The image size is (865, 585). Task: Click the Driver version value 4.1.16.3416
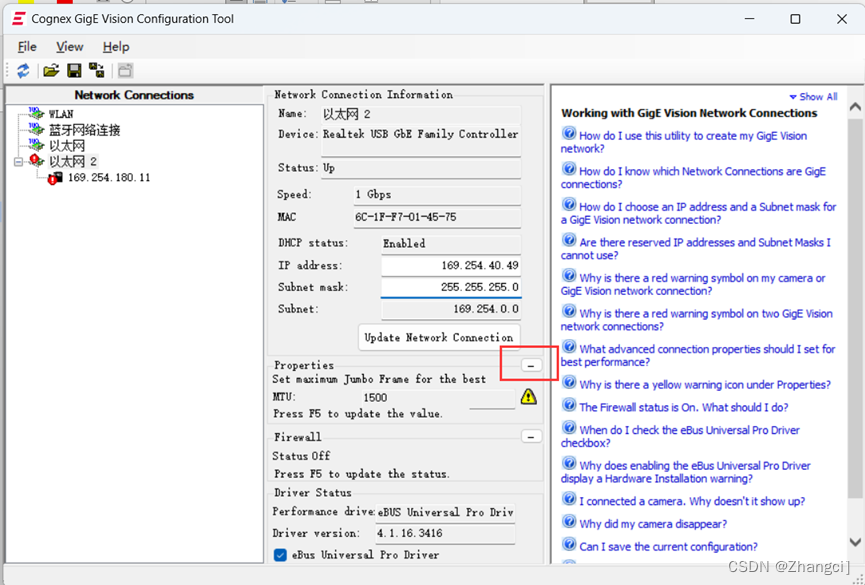point(445,534)
